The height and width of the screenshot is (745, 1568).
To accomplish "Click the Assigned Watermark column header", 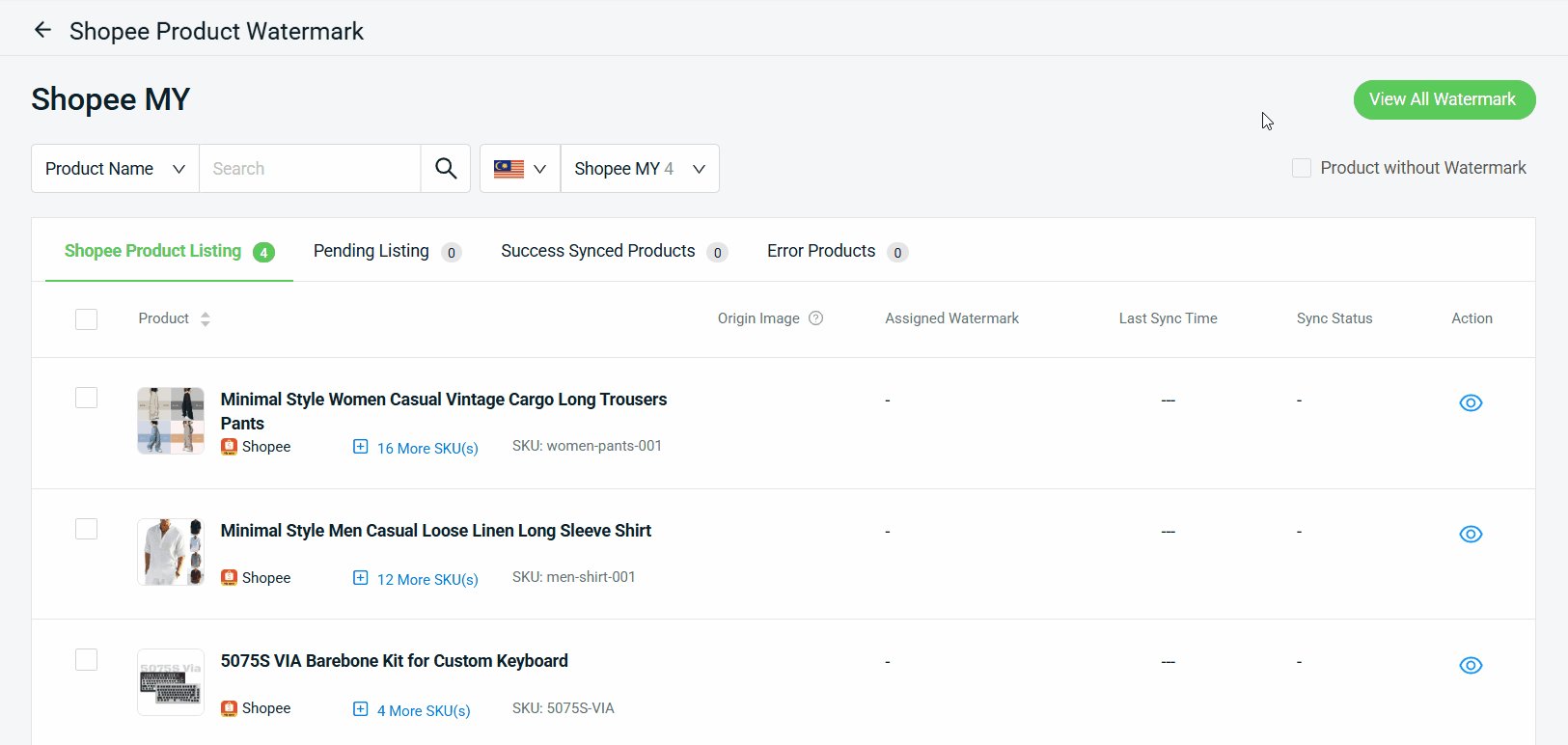I will pos(952,318).
